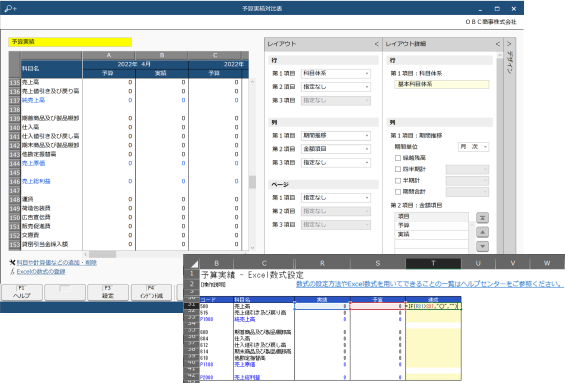Open the 列 第2項目 金額項目 dropdown
This screenshot has height=383, width=565.
[336, 149]
